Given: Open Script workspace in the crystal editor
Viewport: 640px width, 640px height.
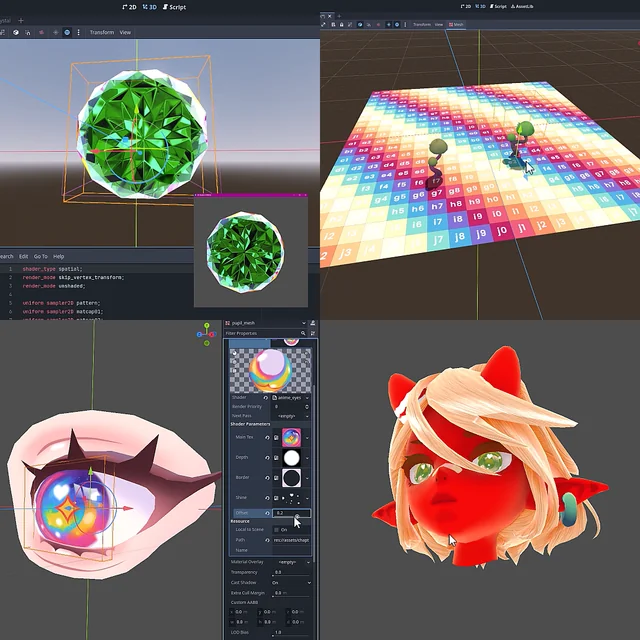Looking at the screenshot, I should click(174, 7).
